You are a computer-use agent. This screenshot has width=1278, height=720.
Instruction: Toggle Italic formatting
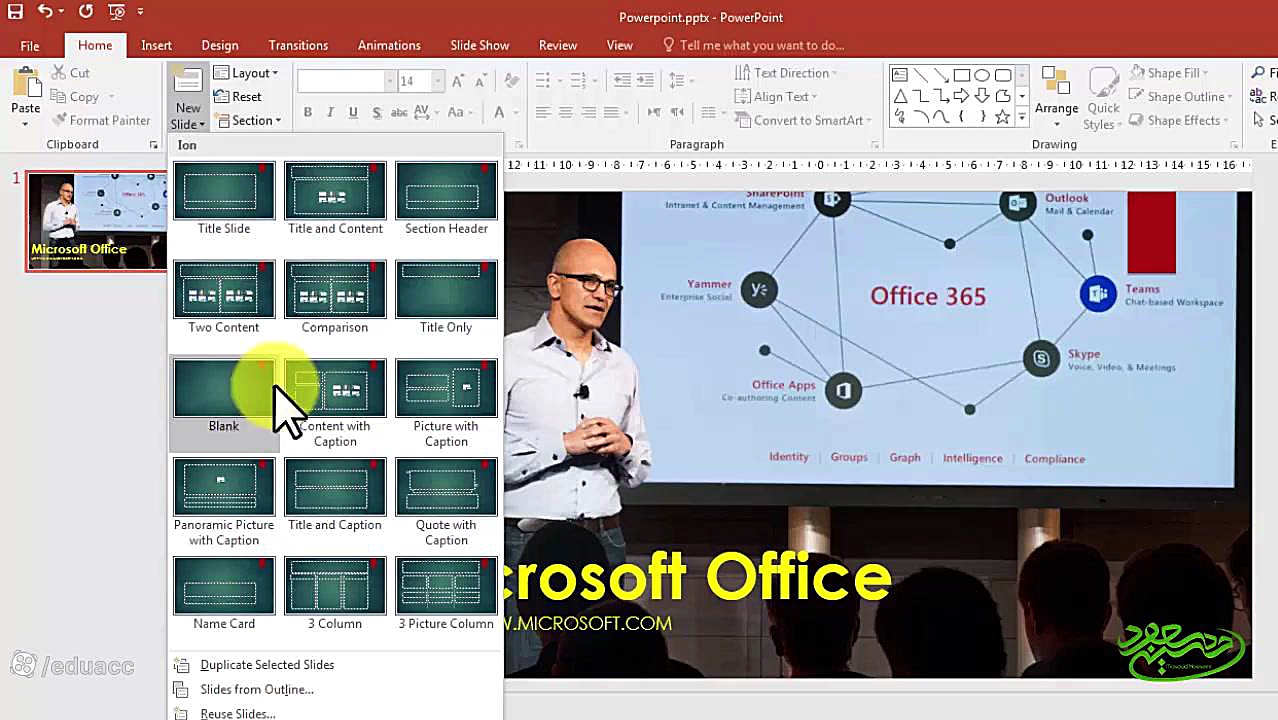click(331, 112)
